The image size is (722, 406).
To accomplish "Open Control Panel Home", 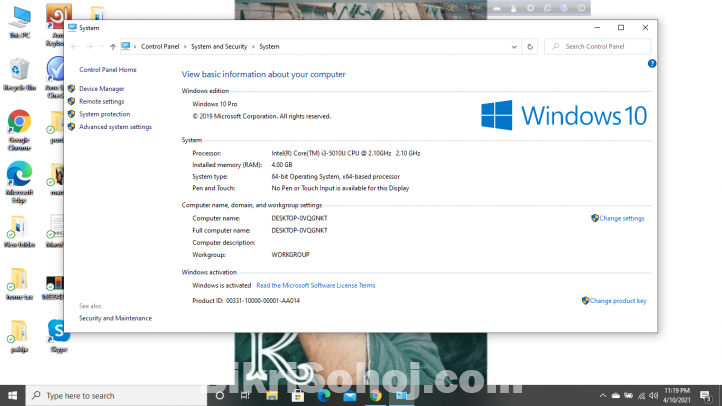I will (108, 70).
